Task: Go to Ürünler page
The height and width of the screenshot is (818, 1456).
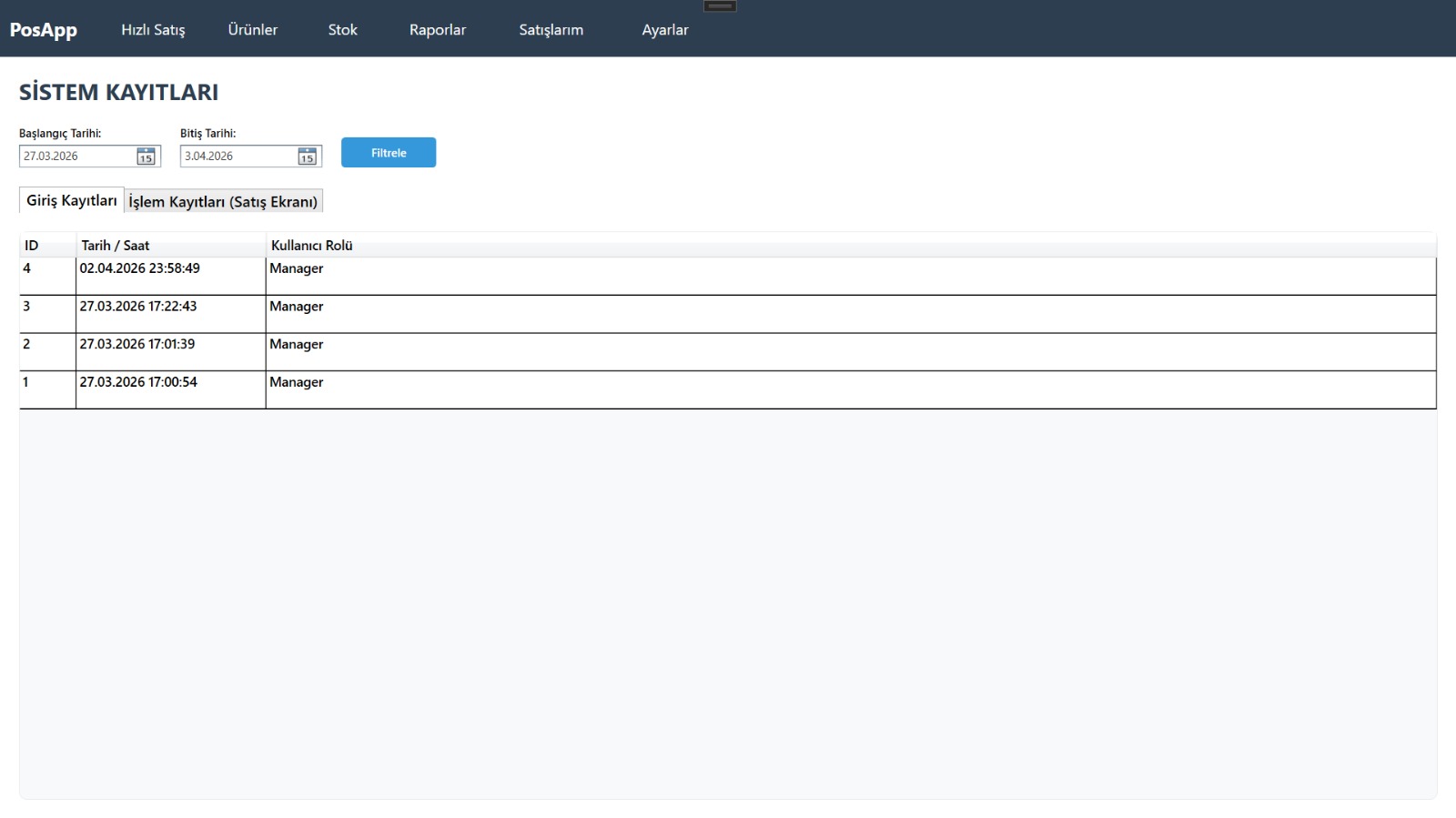Action: (253, 30)
